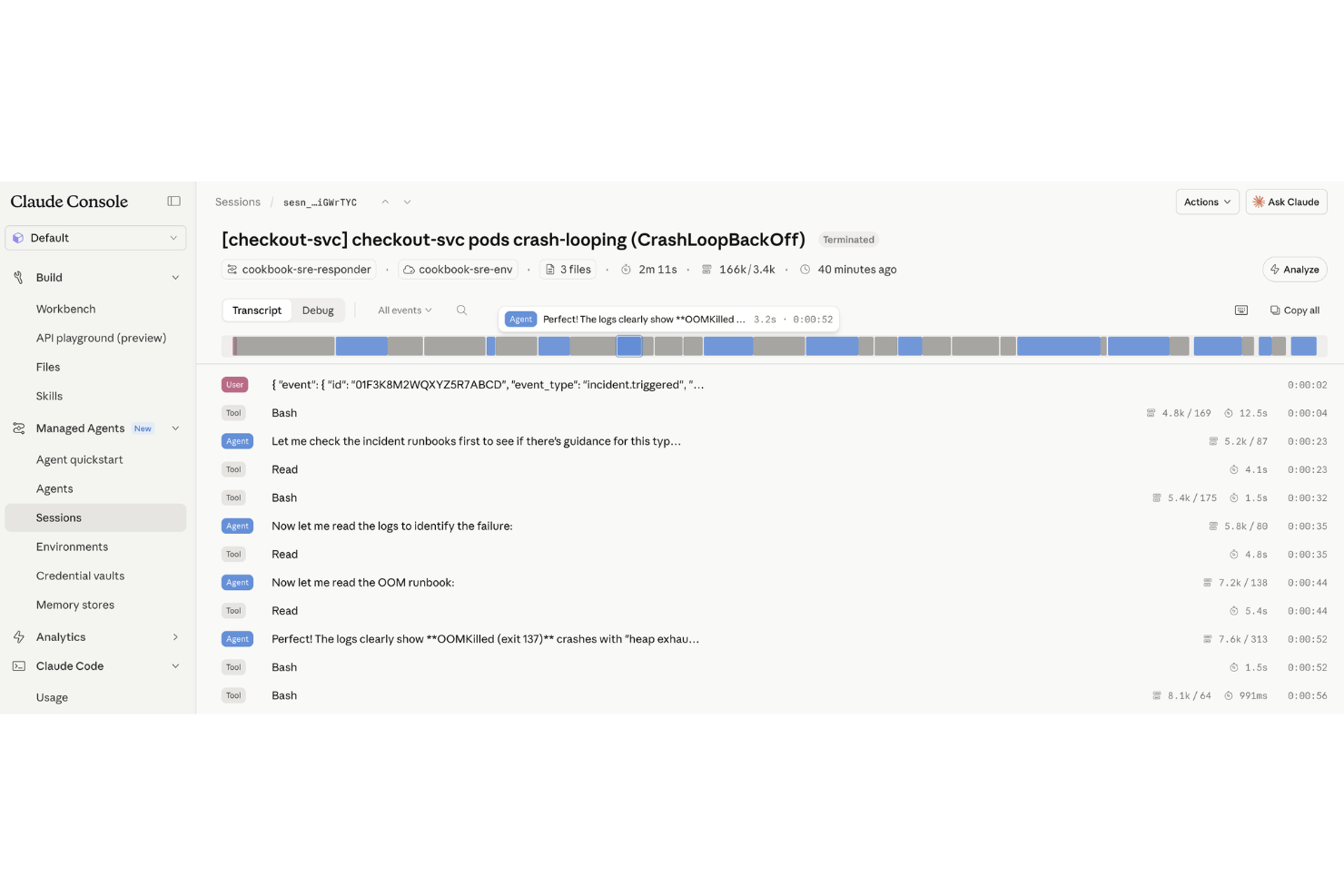Open cookbook-sre-env environment chip
This screenshot has width=1344, height=896.
pos(459,270)
